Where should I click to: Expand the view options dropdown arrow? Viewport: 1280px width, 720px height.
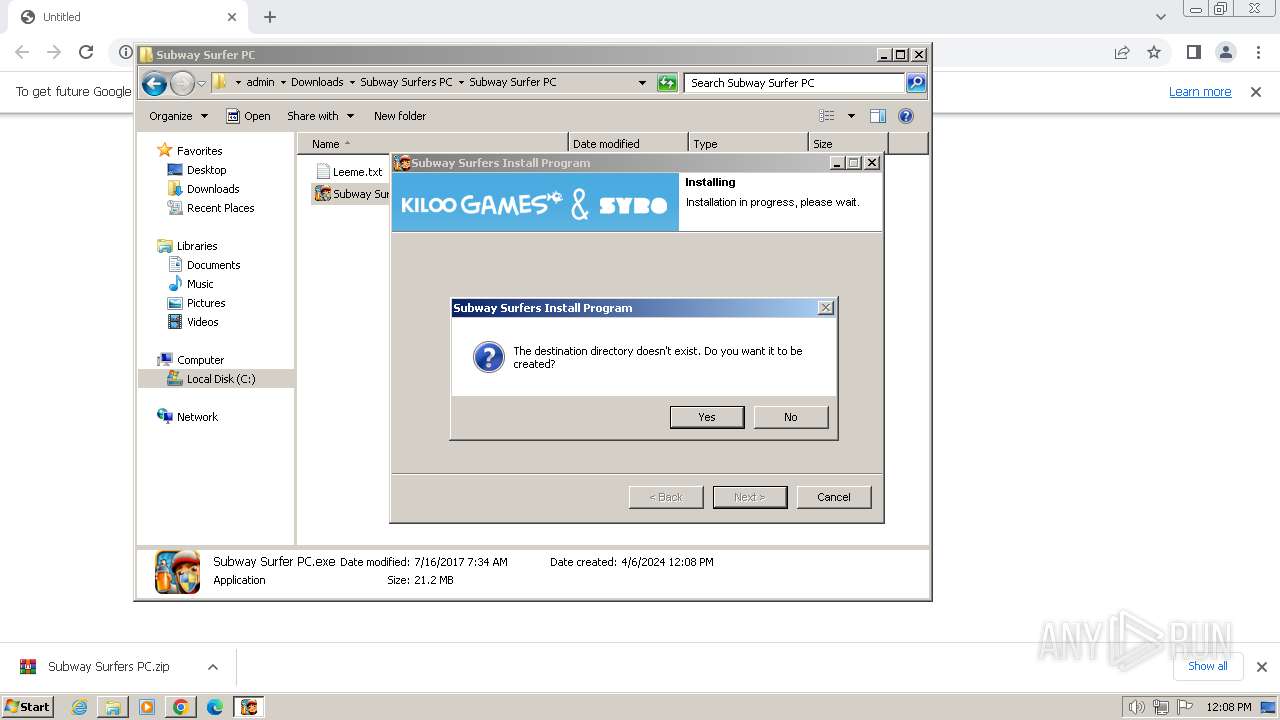pos(851,116)
